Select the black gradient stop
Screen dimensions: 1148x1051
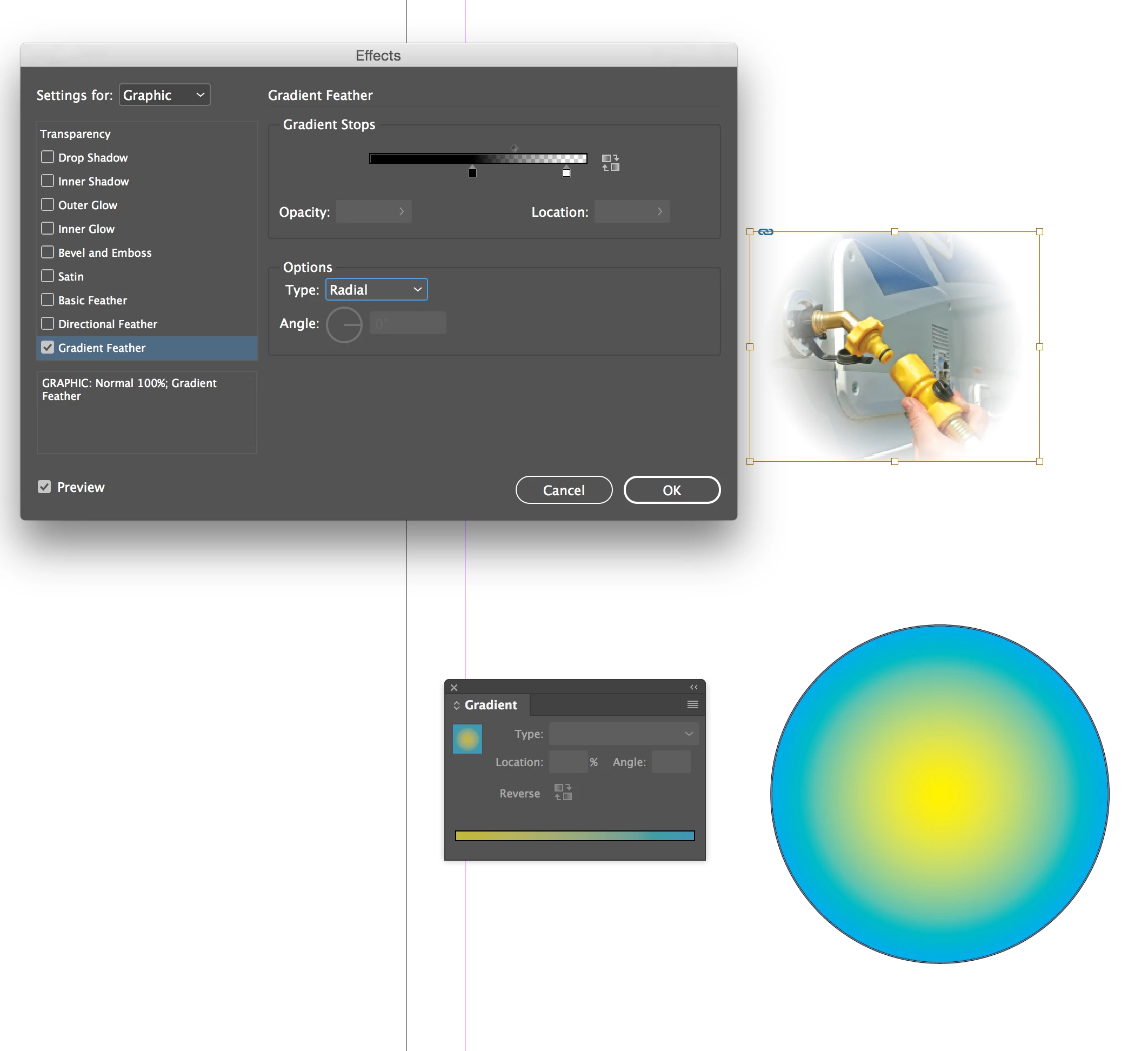[x=472, y=172]
